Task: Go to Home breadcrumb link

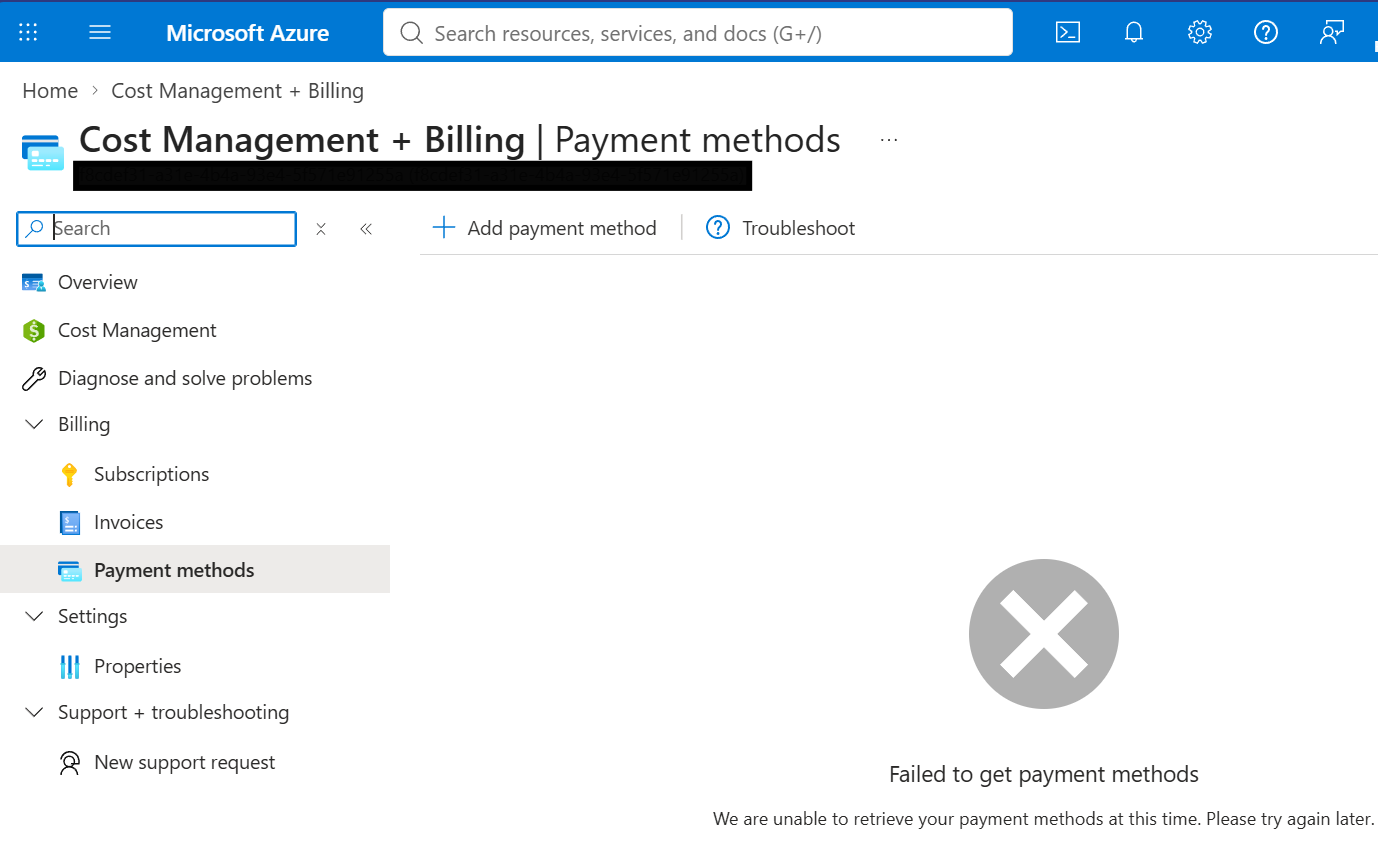Action: (x=50, y=91)
